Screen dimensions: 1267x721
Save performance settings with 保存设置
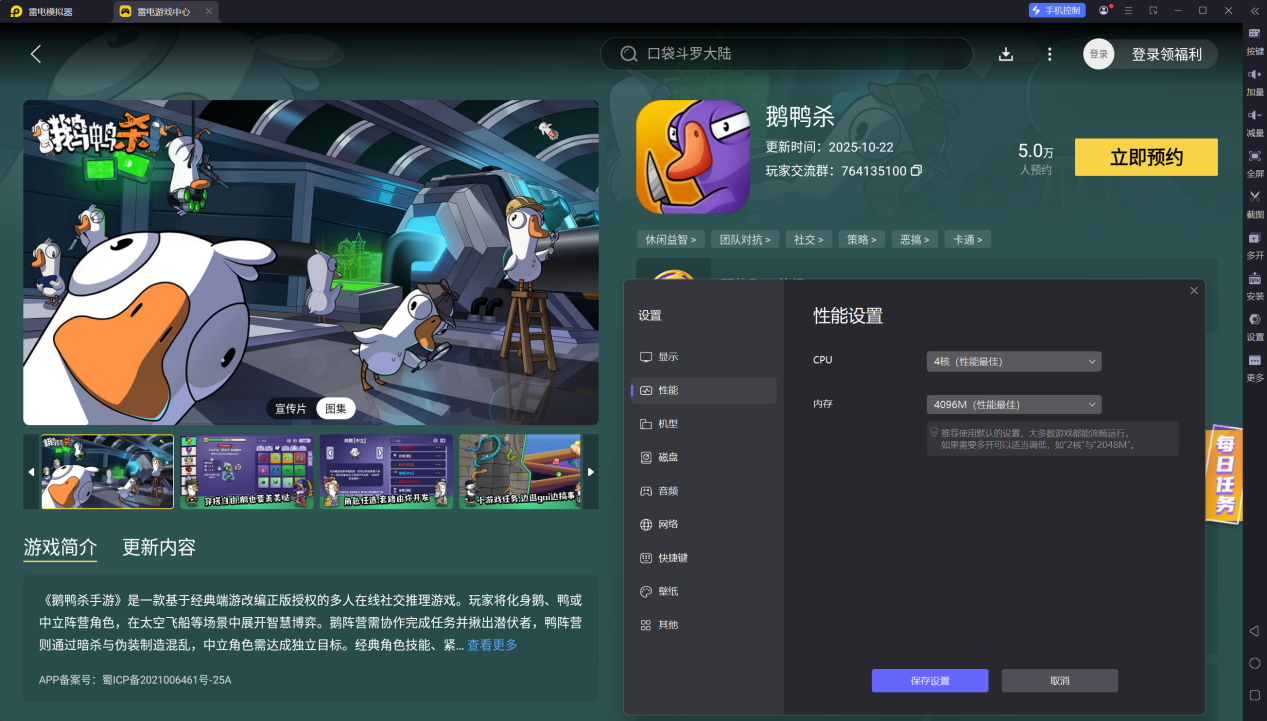(930, 680)
